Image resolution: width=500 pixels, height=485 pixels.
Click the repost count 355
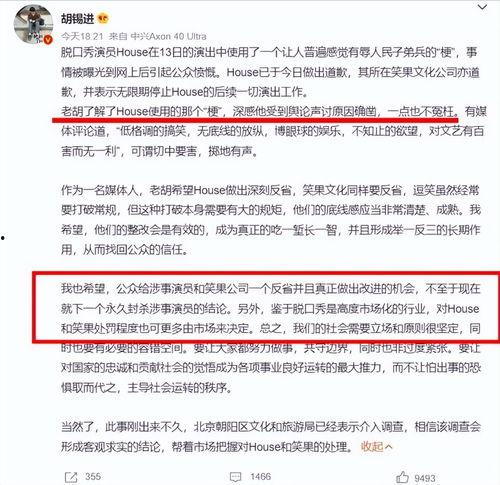coord(93,477)
